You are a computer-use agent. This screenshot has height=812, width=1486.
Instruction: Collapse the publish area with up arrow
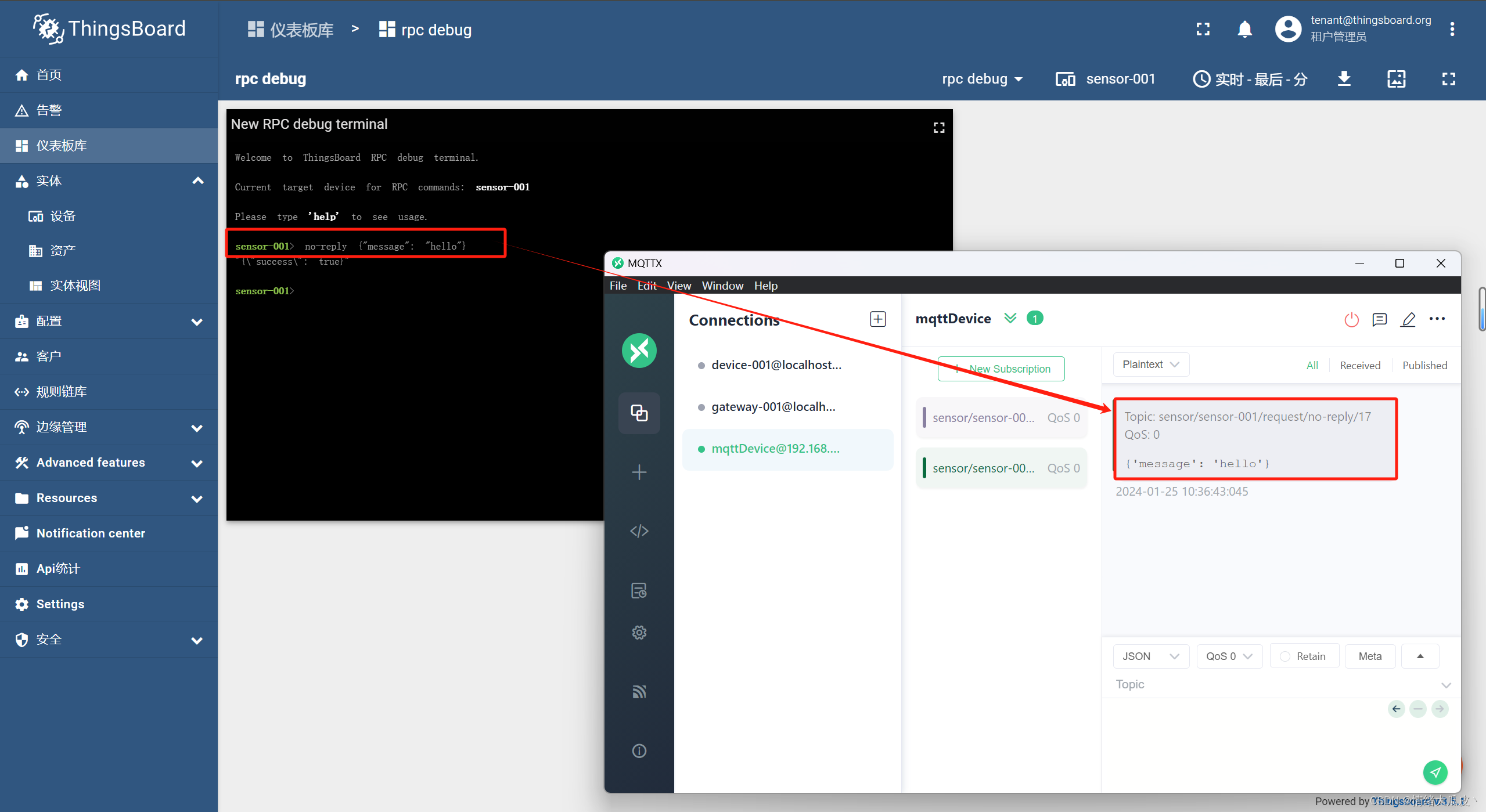coord(1420,656)
